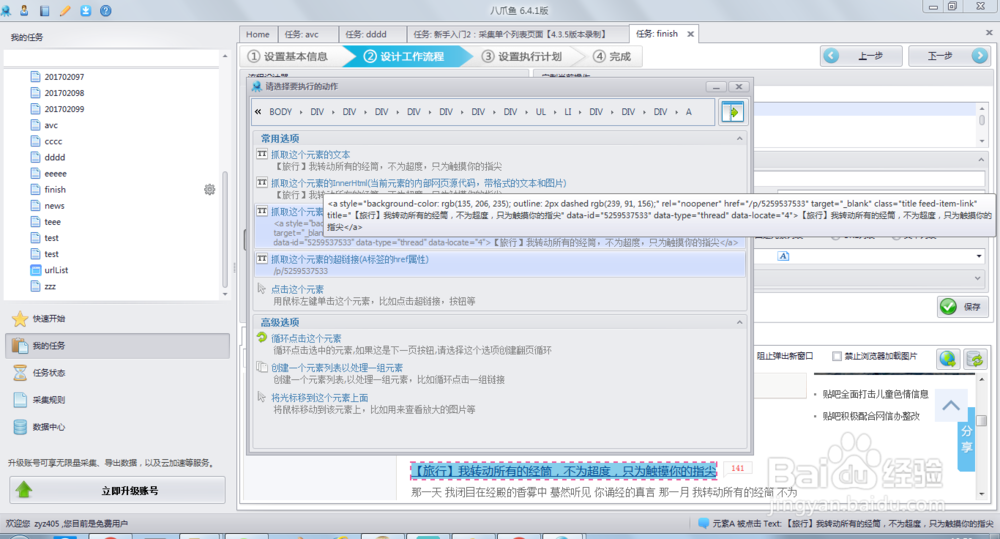The height and width of the screenshot is (539, 1000).
Task: Select task urlList in the list
Action: click(56, 270)
